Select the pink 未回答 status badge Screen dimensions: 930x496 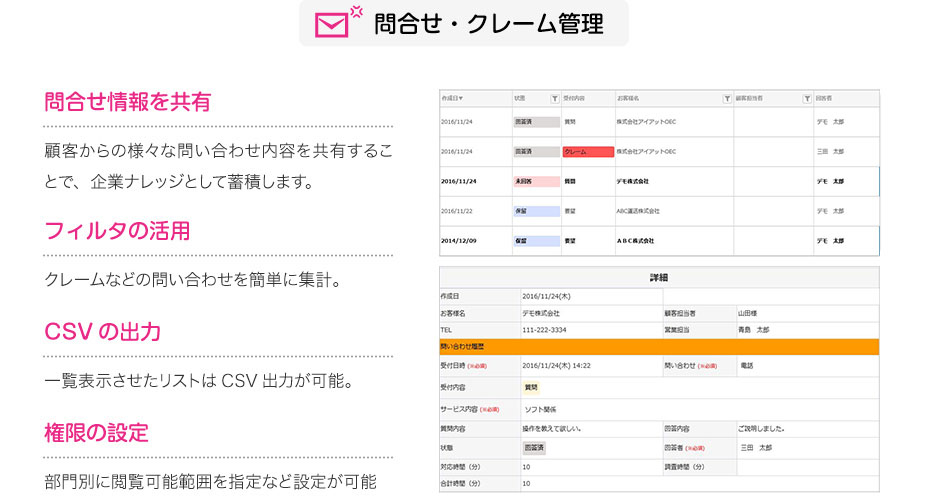(536, 182)
